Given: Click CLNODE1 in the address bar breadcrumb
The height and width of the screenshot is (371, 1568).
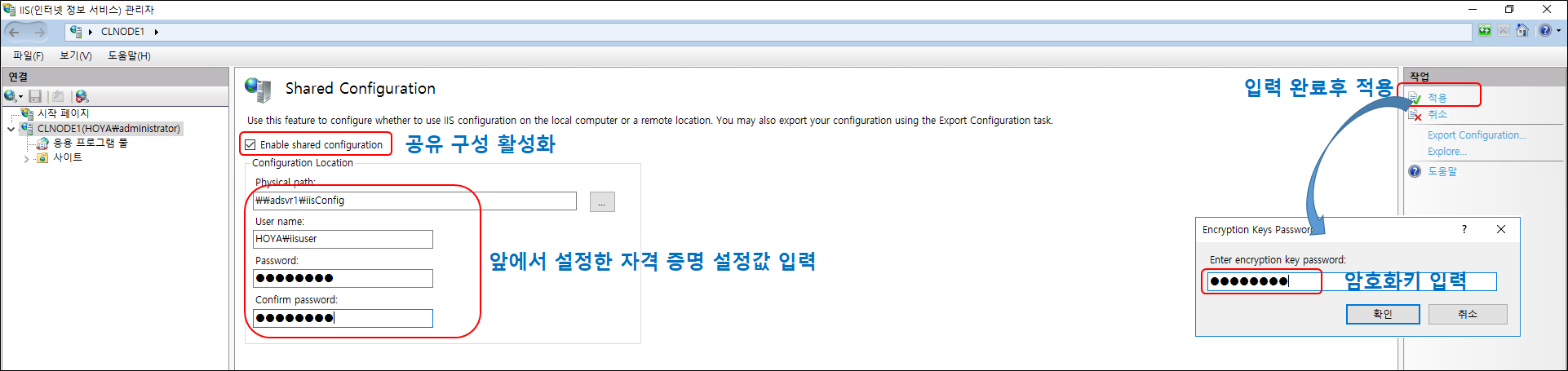Looking at the screenshot, I should (122, 32).
